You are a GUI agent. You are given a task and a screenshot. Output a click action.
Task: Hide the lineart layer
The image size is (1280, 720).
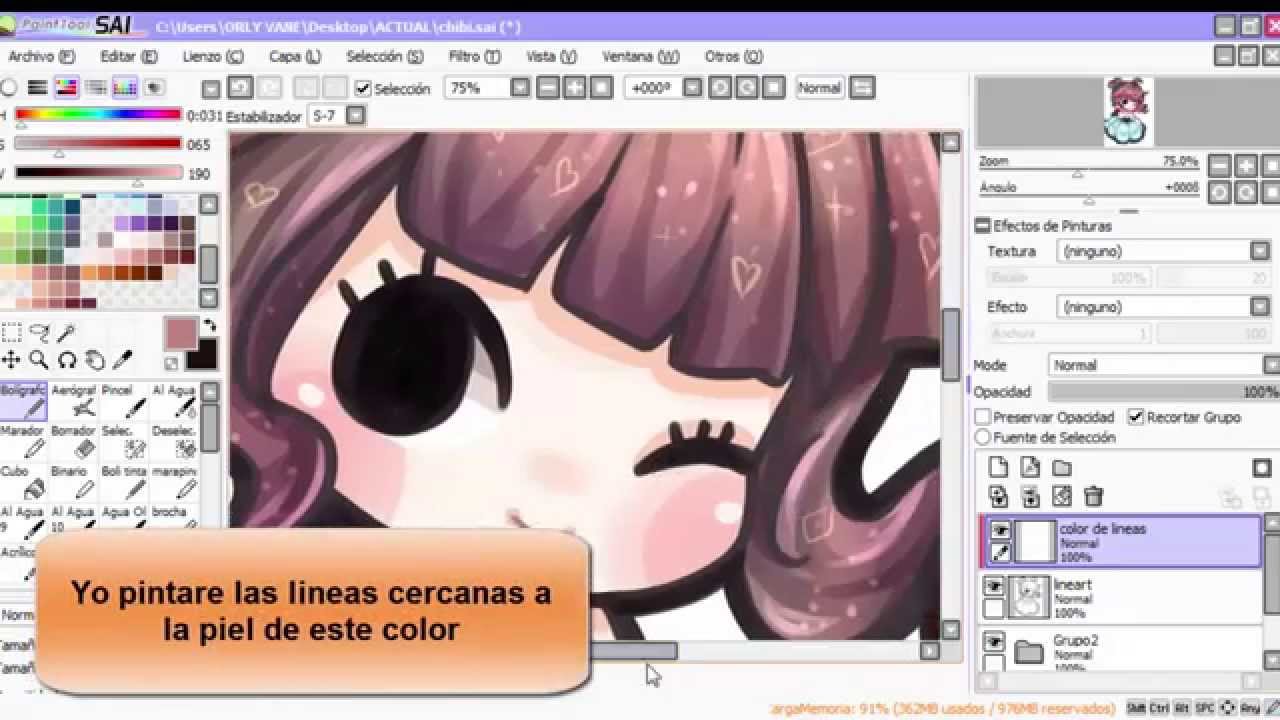(993, 586)
